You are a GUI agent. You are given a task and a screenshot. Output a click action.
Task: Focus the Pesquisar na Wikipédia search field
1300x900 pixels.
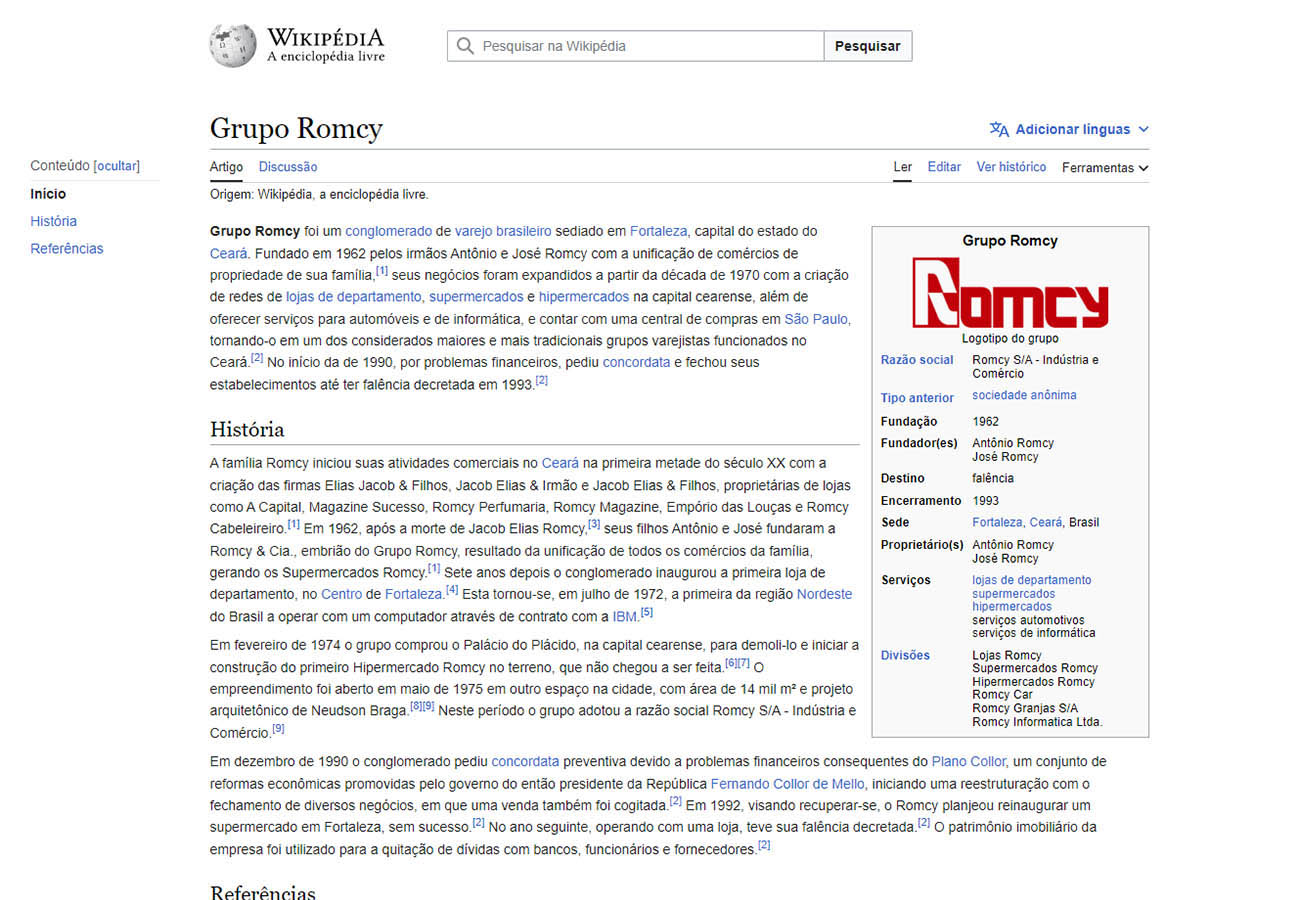coord(636,46)
